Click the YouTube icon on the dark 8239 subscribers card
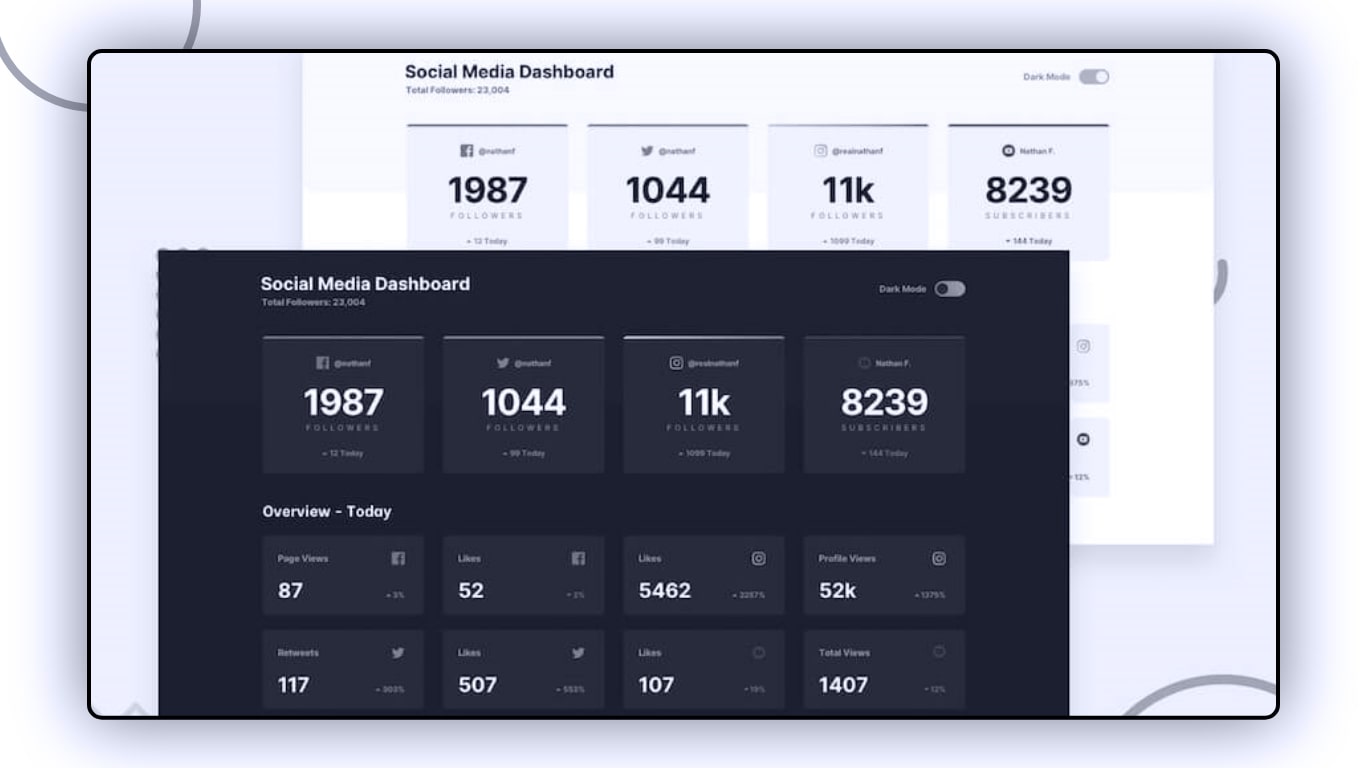The width and height of the screenshot is (1366, 768). tap(864, 363)
